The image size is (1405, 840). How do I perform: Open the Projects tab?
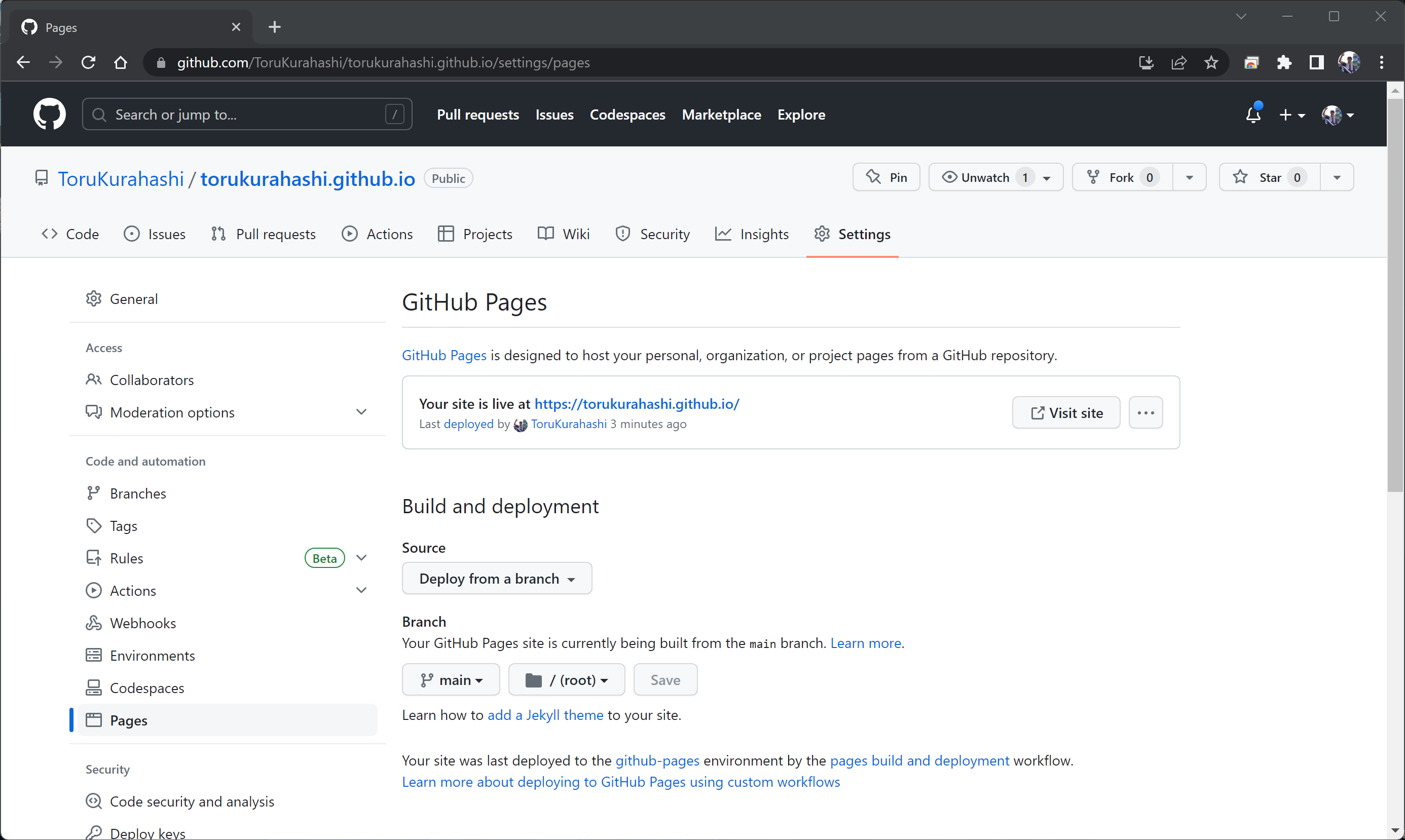click(x=474, y=234)
